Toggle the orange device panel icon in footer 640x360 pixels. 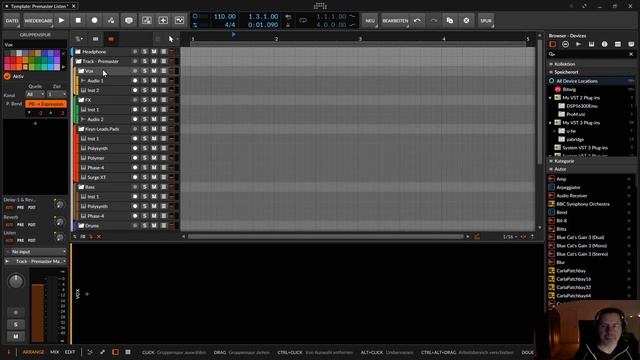[x=115, y=352]
